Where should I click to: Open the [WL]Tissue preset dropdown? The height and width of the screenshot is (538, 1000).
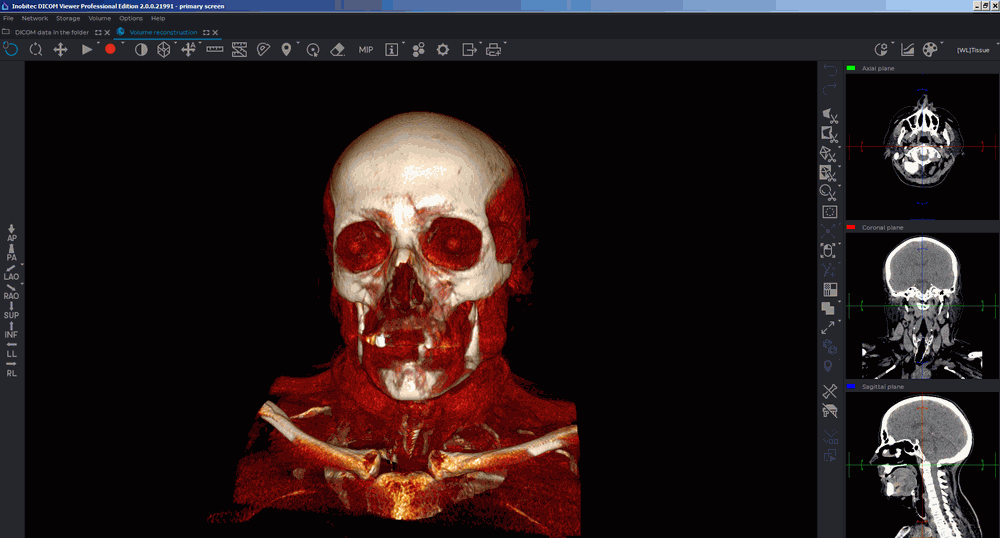pyautogui.click(x=972, y=49)
